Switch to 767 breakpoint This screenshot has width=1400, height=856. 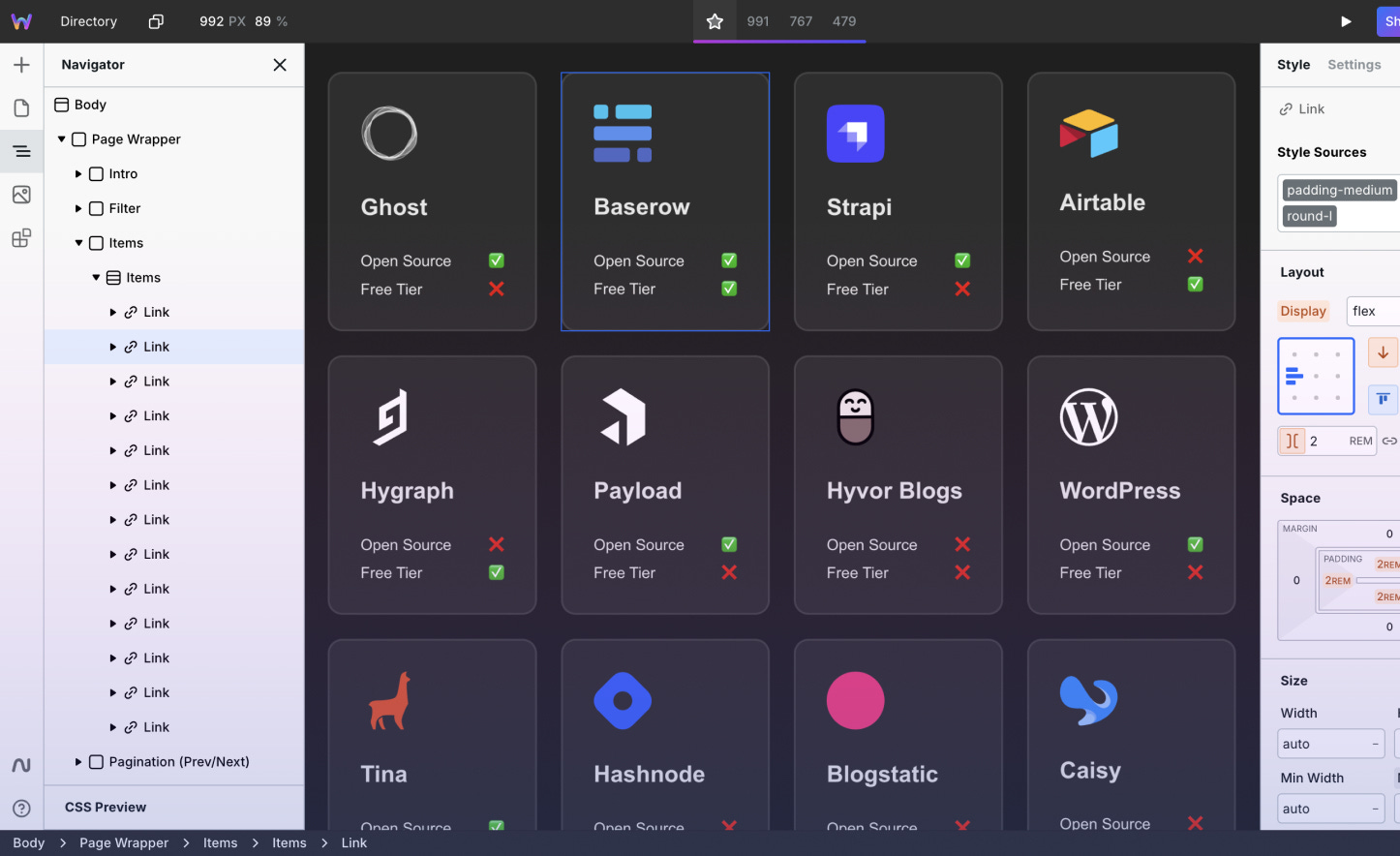coord(801,21)
